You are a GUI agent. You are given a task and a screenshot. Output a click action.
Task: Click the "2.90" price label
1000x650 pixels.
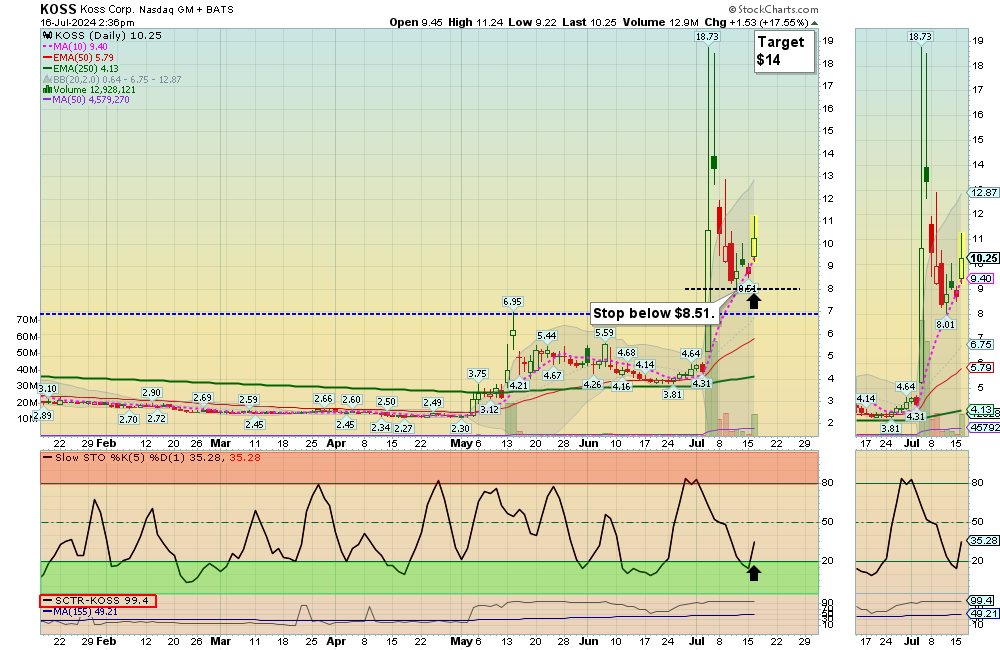pyautogui.click(x=151, y=393)
